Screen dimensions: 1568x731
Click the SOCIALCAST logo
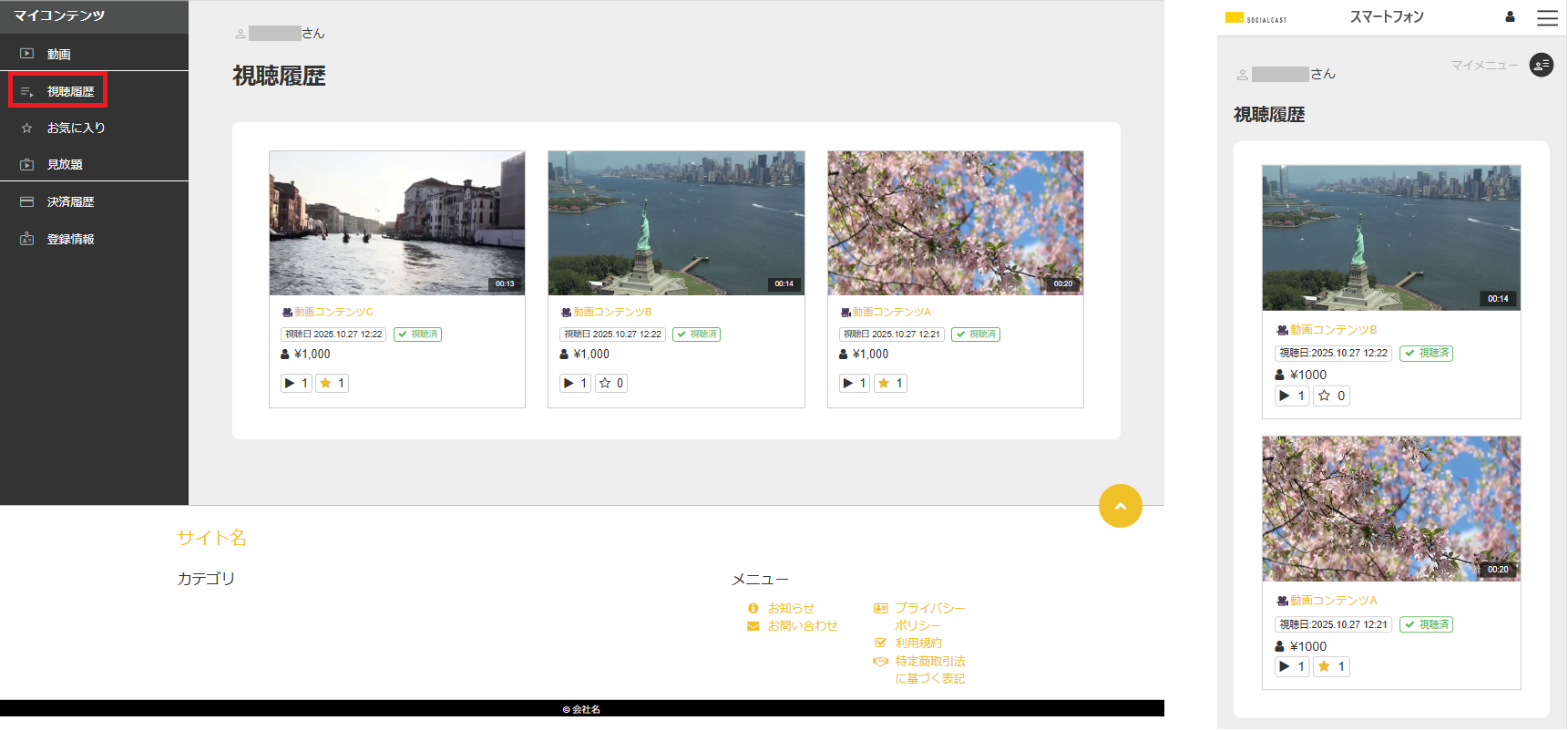(x=1255, y=17)
